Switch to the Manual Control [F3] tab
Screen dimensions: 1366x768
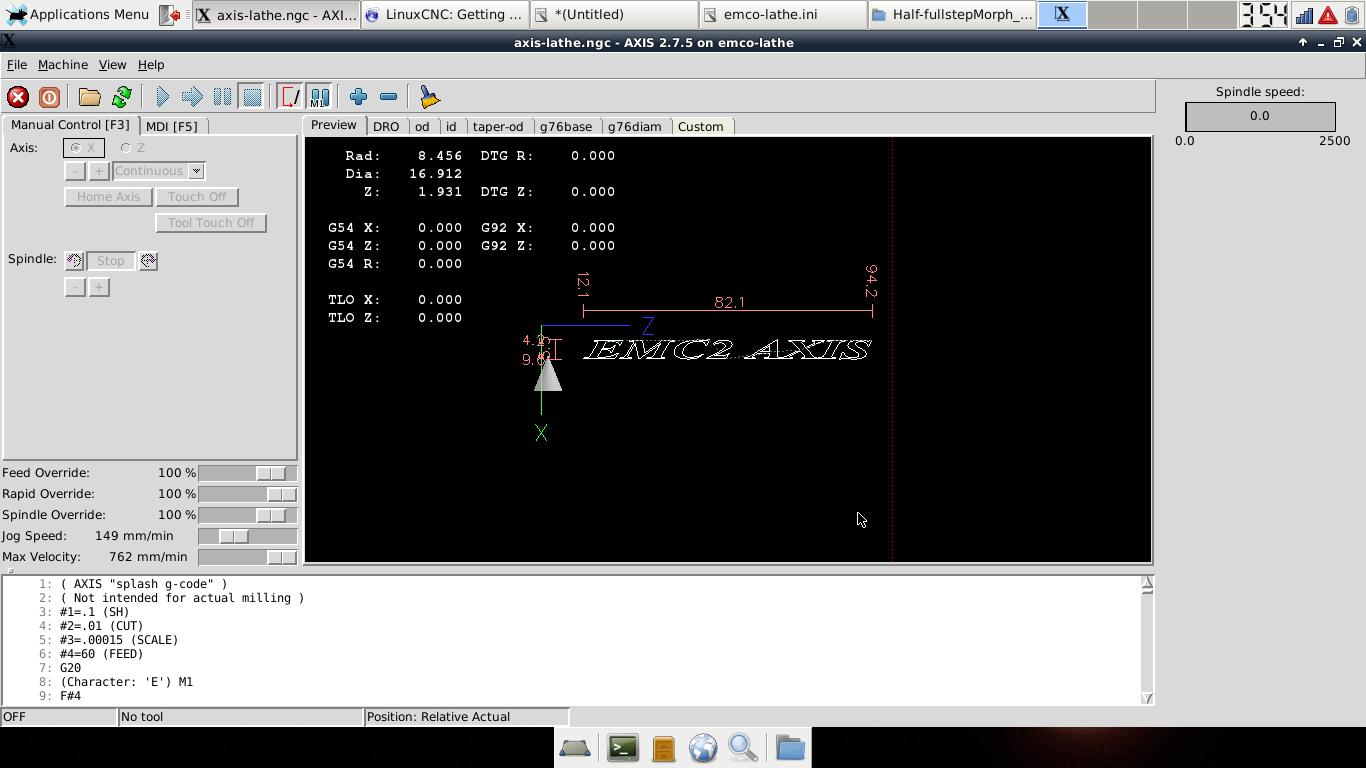[70, 125]
